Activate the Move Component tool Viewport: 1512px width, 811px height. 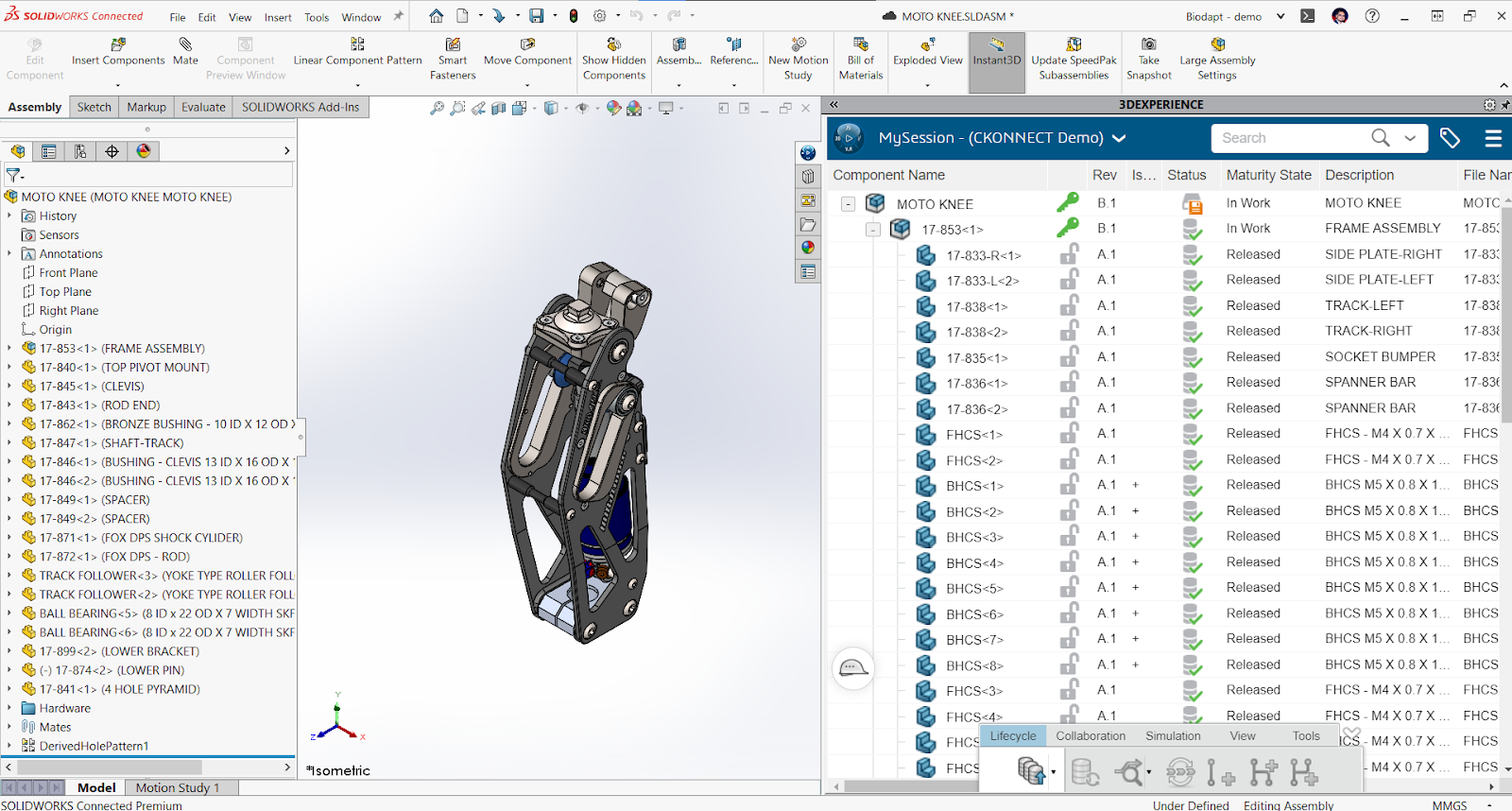527,52
